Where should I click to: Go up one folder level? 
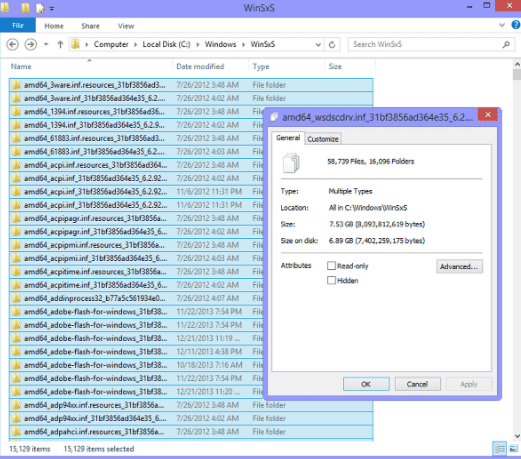(x=60, y=44)
